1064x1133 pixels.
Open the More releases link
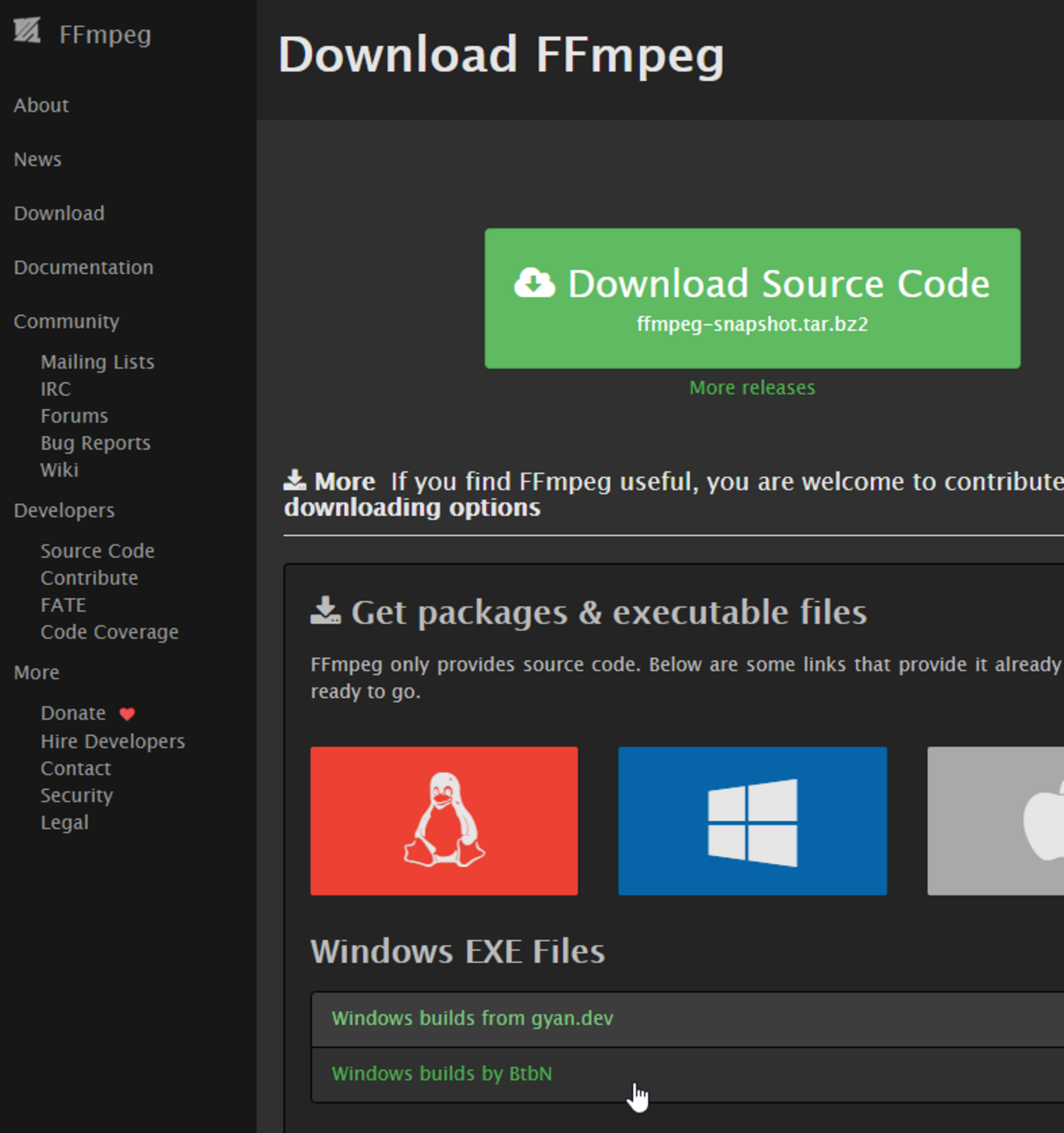[x=752, y=387]
